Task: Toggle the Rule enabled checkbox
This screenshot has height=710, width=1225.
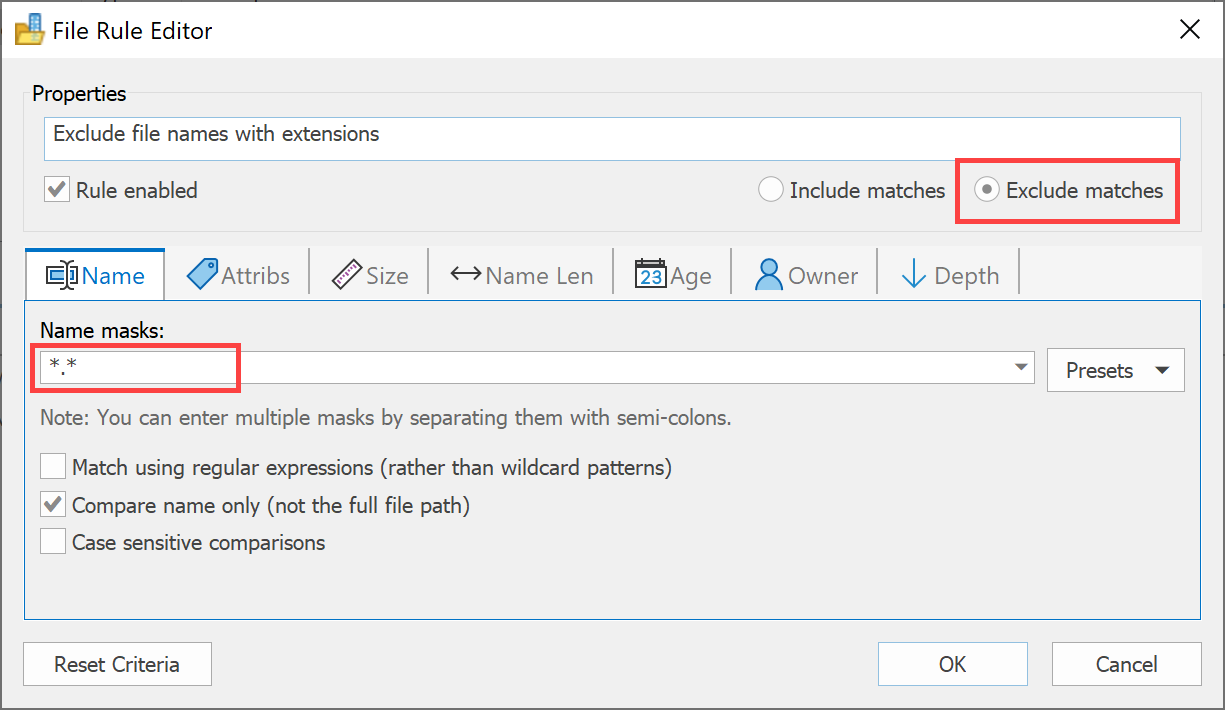Action: point(56,190)
